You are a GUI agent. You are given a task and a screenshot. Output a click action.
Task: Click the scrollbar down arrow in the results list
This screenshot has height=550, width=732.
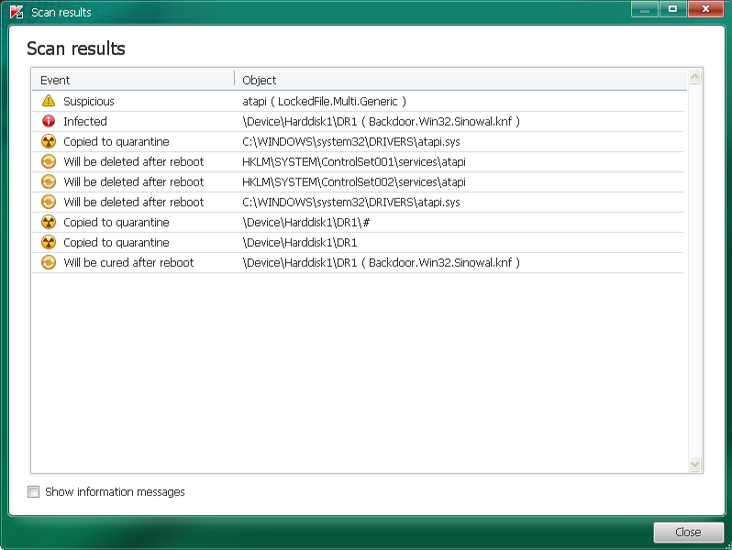(695, 464)
